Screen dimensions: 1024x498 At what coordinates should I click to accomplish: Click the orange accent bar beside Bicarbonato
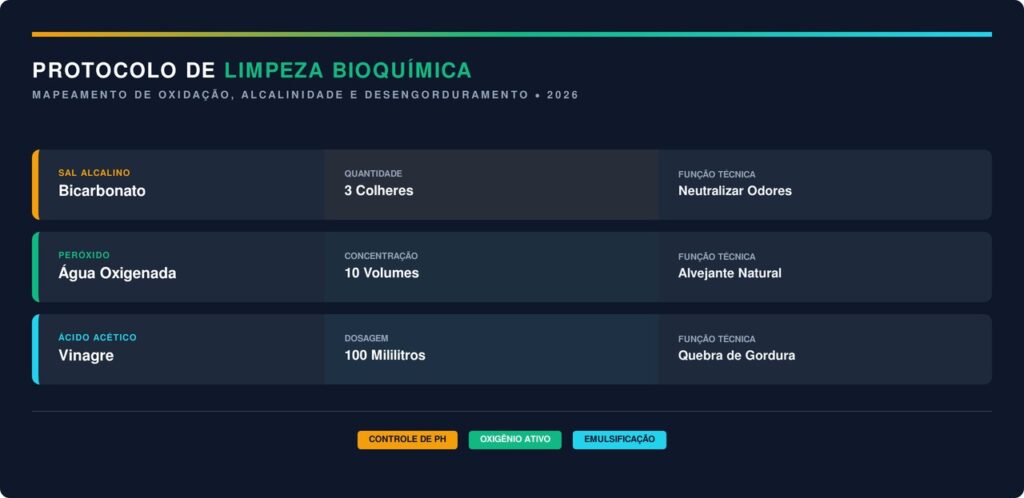(x=35, y=184)
